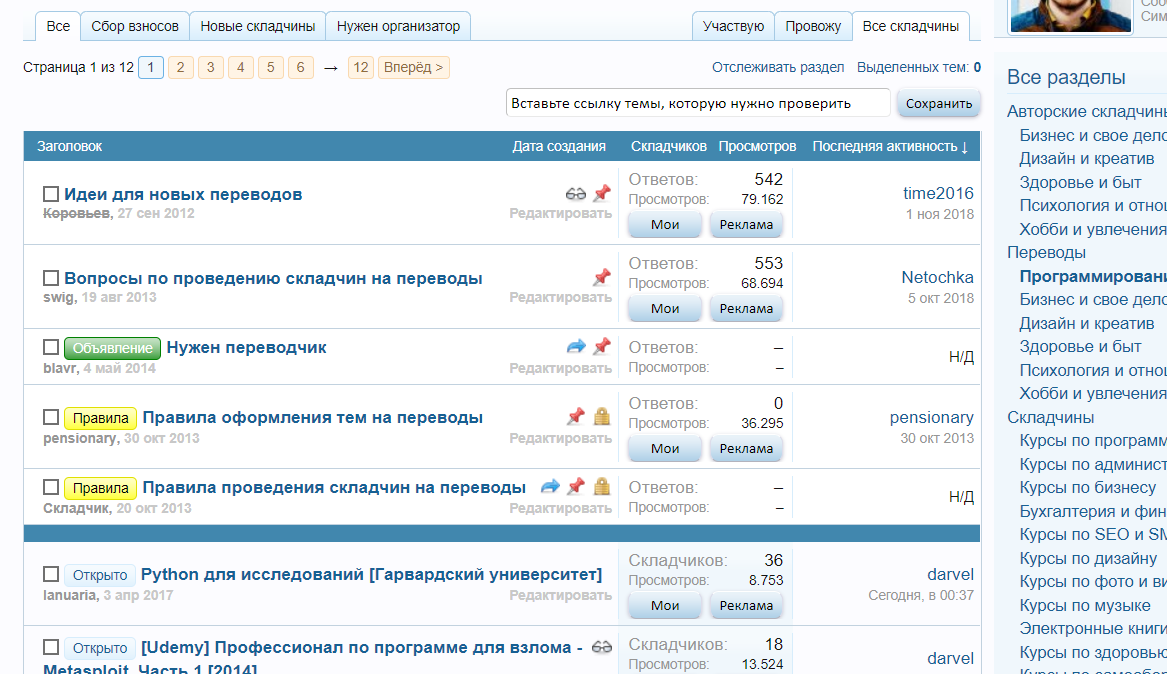Click Мои button in Идеи для новых переводов row
The height and width of the screenshot is (674, 1167).
coord(665,224)
